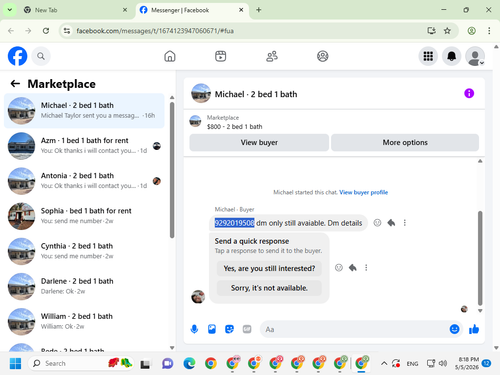Click Michael's avatar in the chat header
Image resolution: width=500 pixels, height=375 pixels.
(x=201, y=93)
